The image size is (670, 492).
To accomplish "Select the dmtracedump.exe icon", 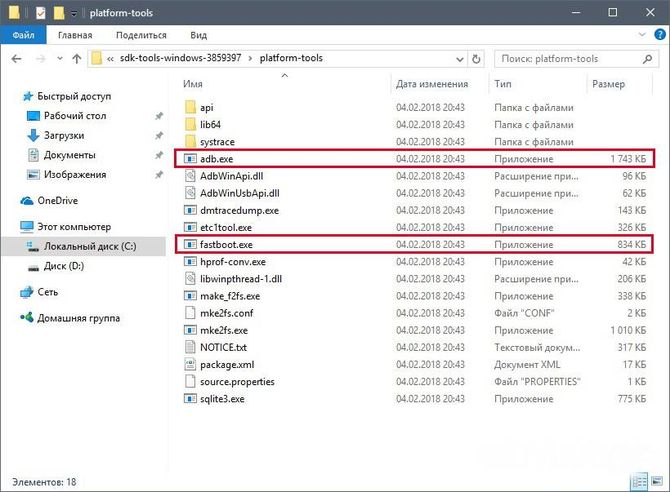I will (190, 210).
